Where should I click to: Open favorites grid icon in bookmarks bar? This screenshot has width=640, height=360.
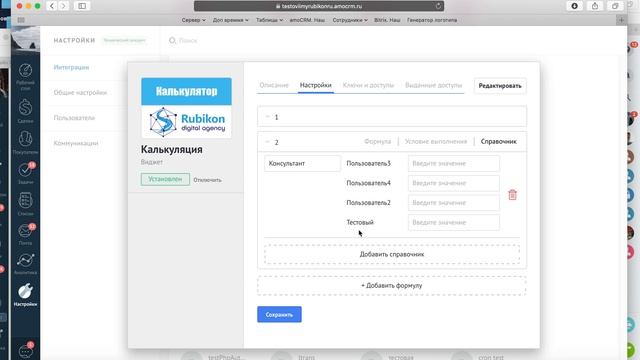(x=21, y=20)
